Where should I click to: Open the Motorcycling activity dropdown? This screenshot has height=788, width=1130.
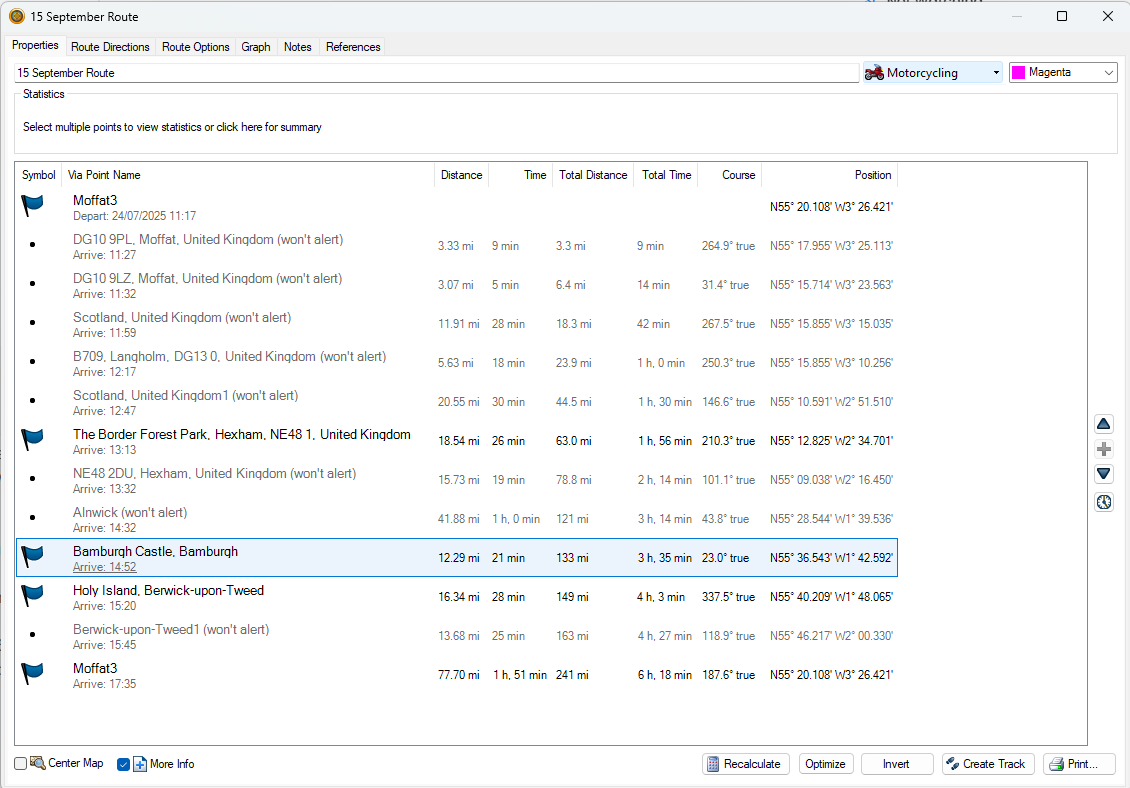click(x=997, y=72)
